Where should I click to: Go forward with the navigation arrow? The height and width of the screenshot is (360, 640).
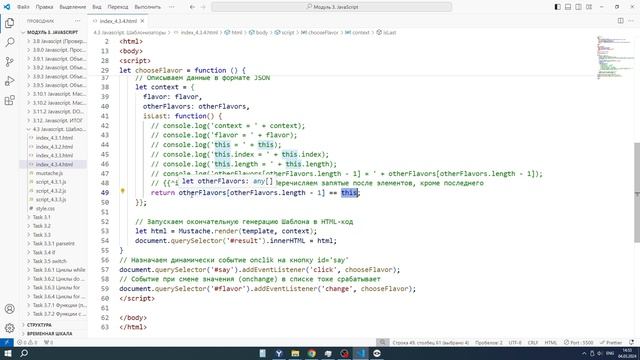[x=203, y=7]
